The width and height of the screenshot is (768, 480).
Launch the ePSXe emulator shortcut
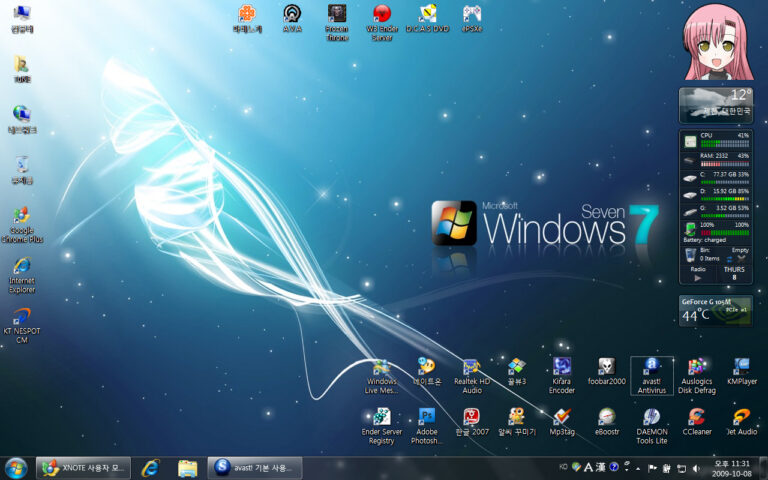coord(472,19)
